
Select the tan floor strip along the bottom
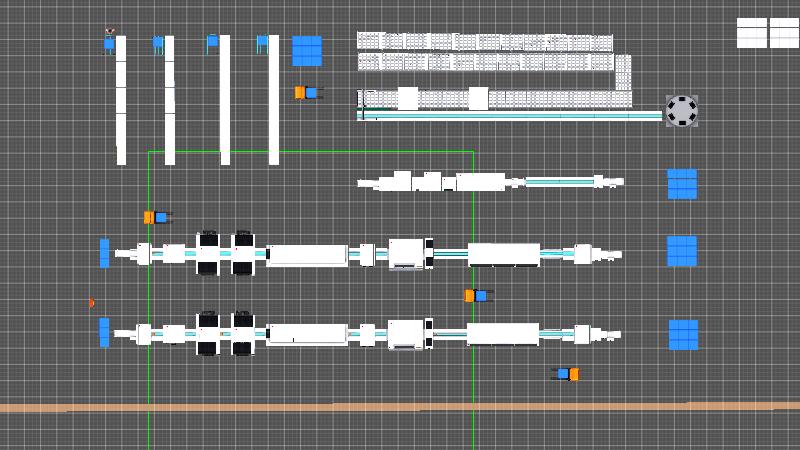[400, 407]
